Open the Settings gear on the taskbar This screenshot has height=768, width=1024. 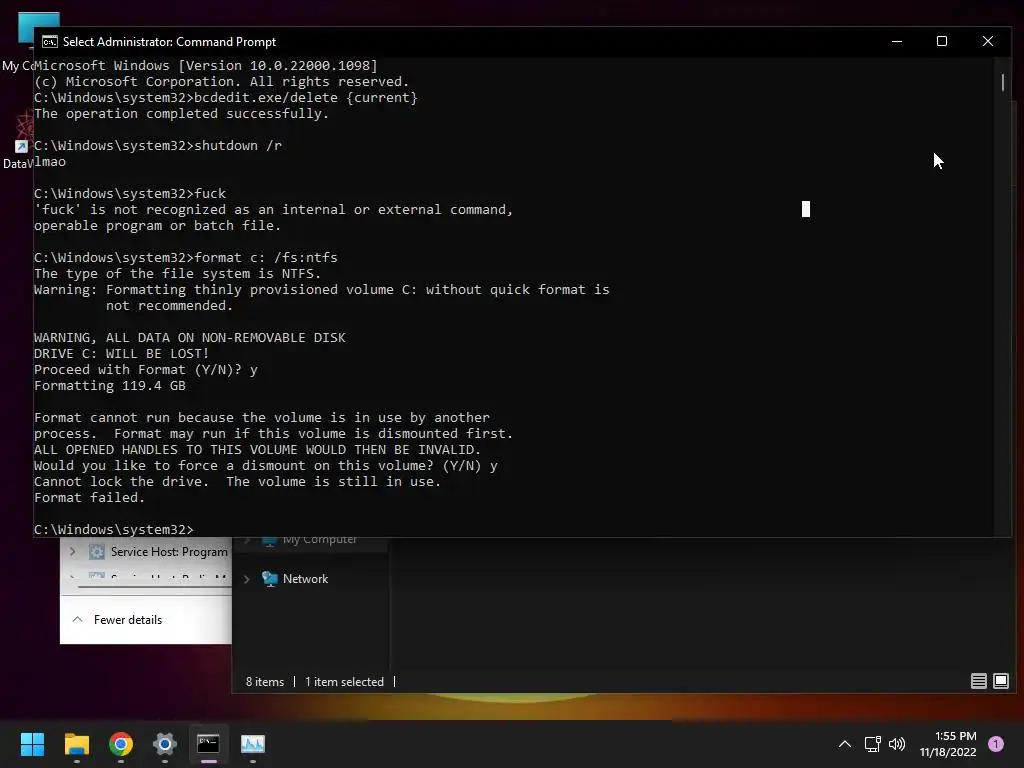tap(165, 744)
